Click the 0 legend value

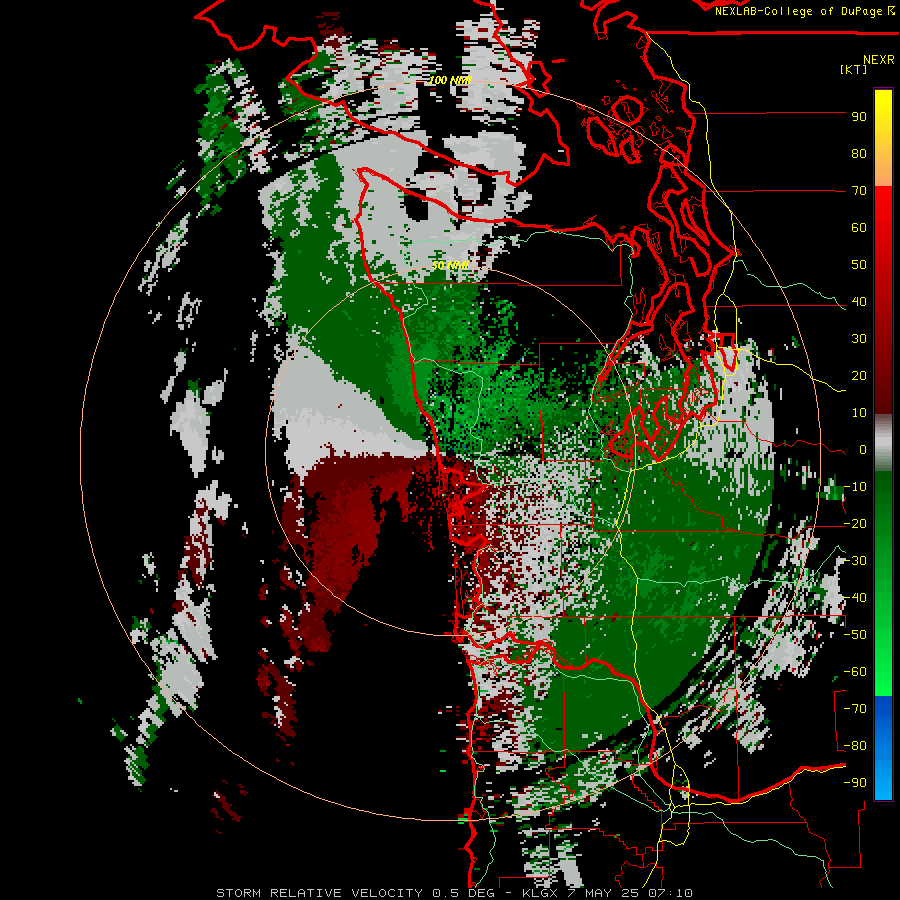point(863,449)
